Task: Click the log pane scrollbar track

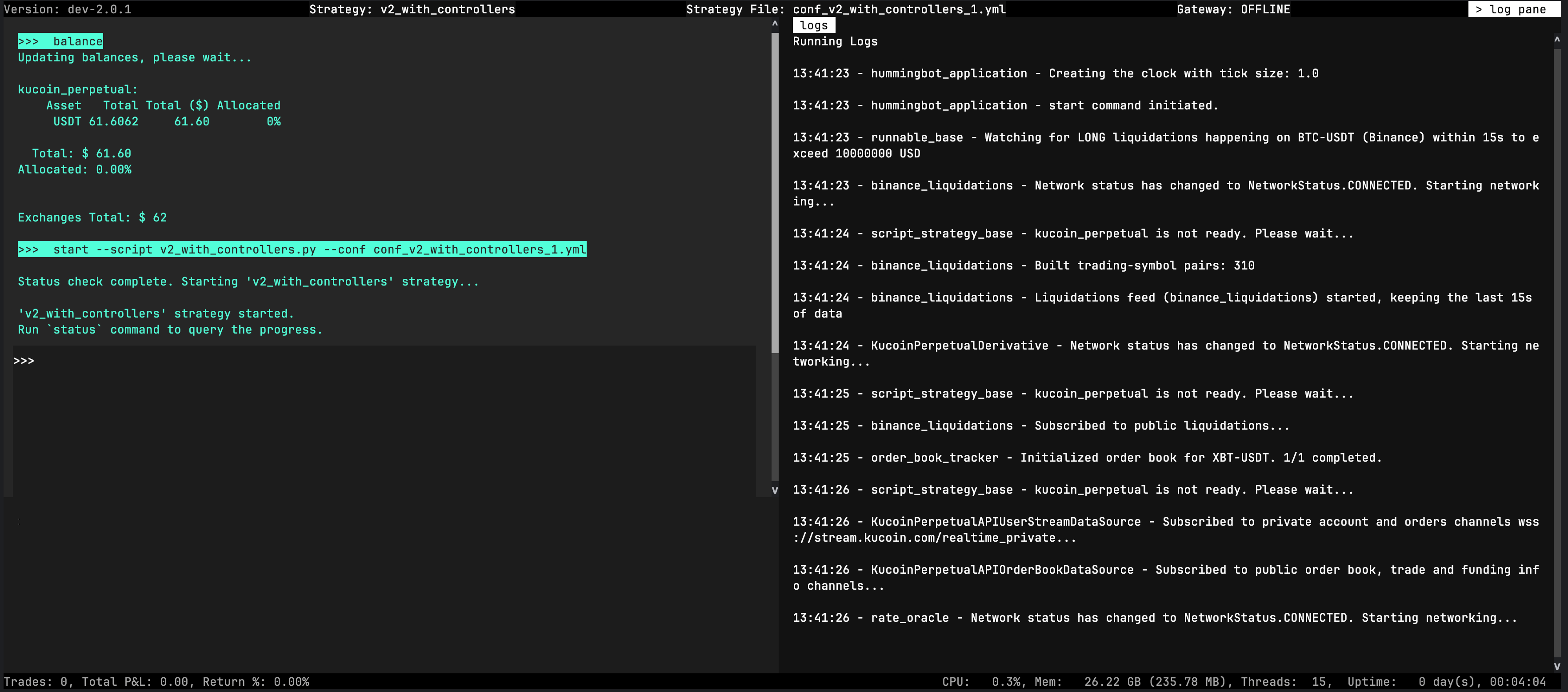Action: 1556,353
